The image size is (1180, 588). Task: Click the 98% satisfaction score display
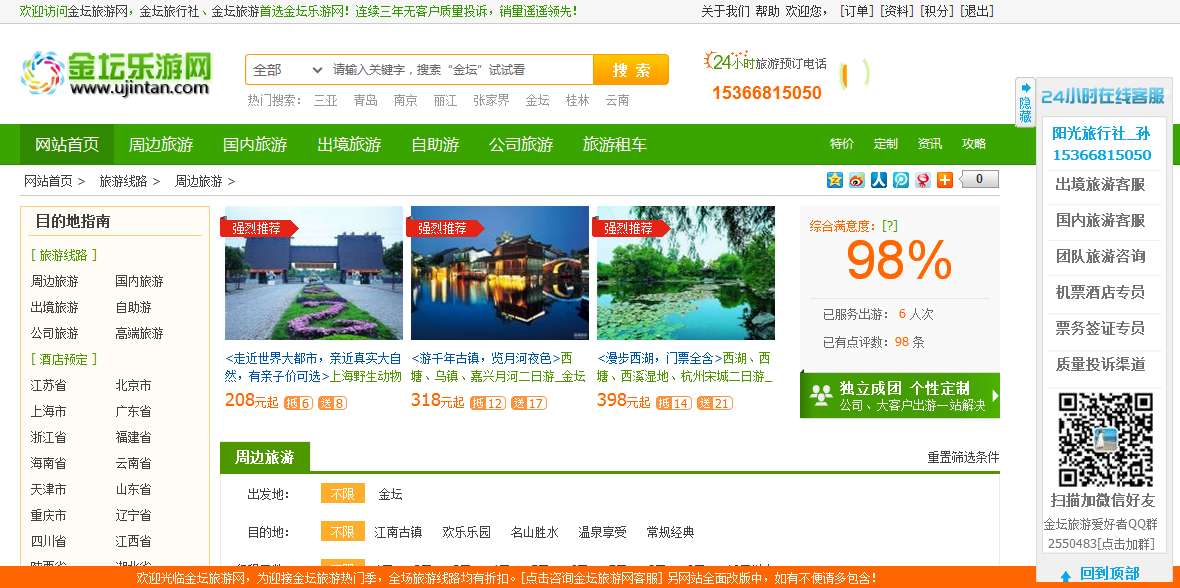pos(898,260)
